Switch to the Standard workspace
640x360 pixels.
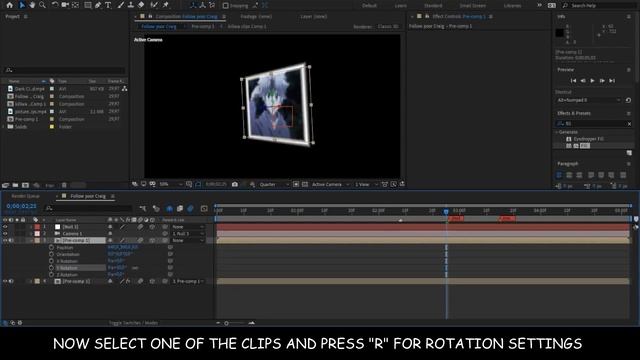(x=433, y=6)
